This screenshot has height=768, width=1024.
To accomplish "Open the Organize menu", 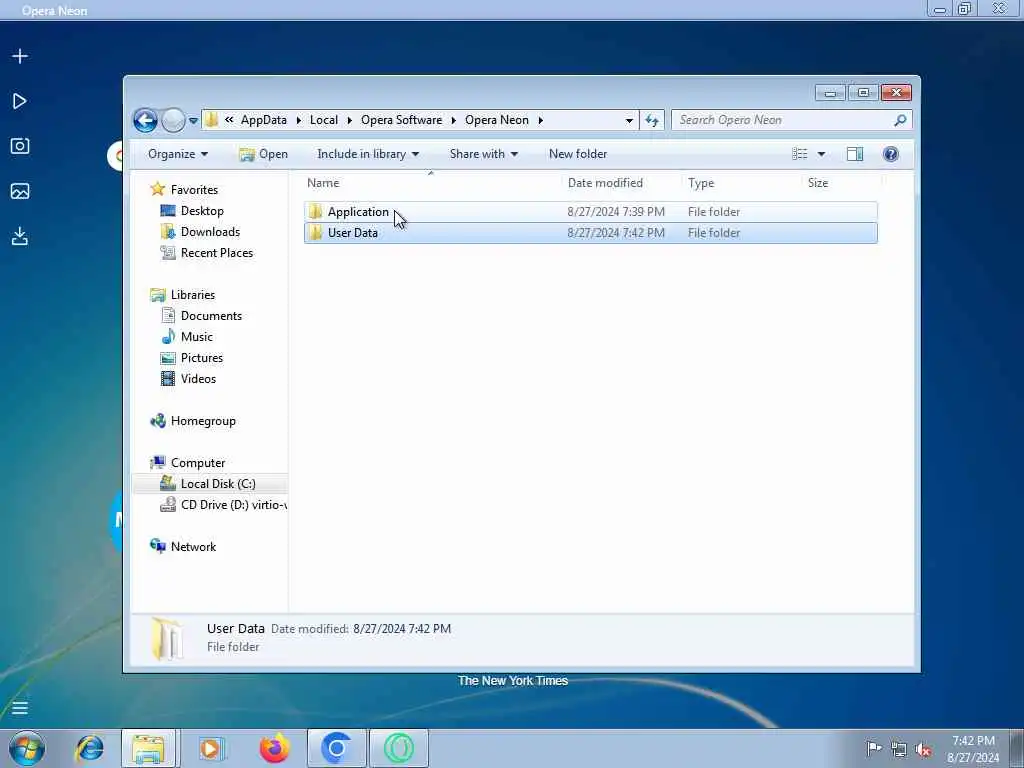I will (178, 154).
